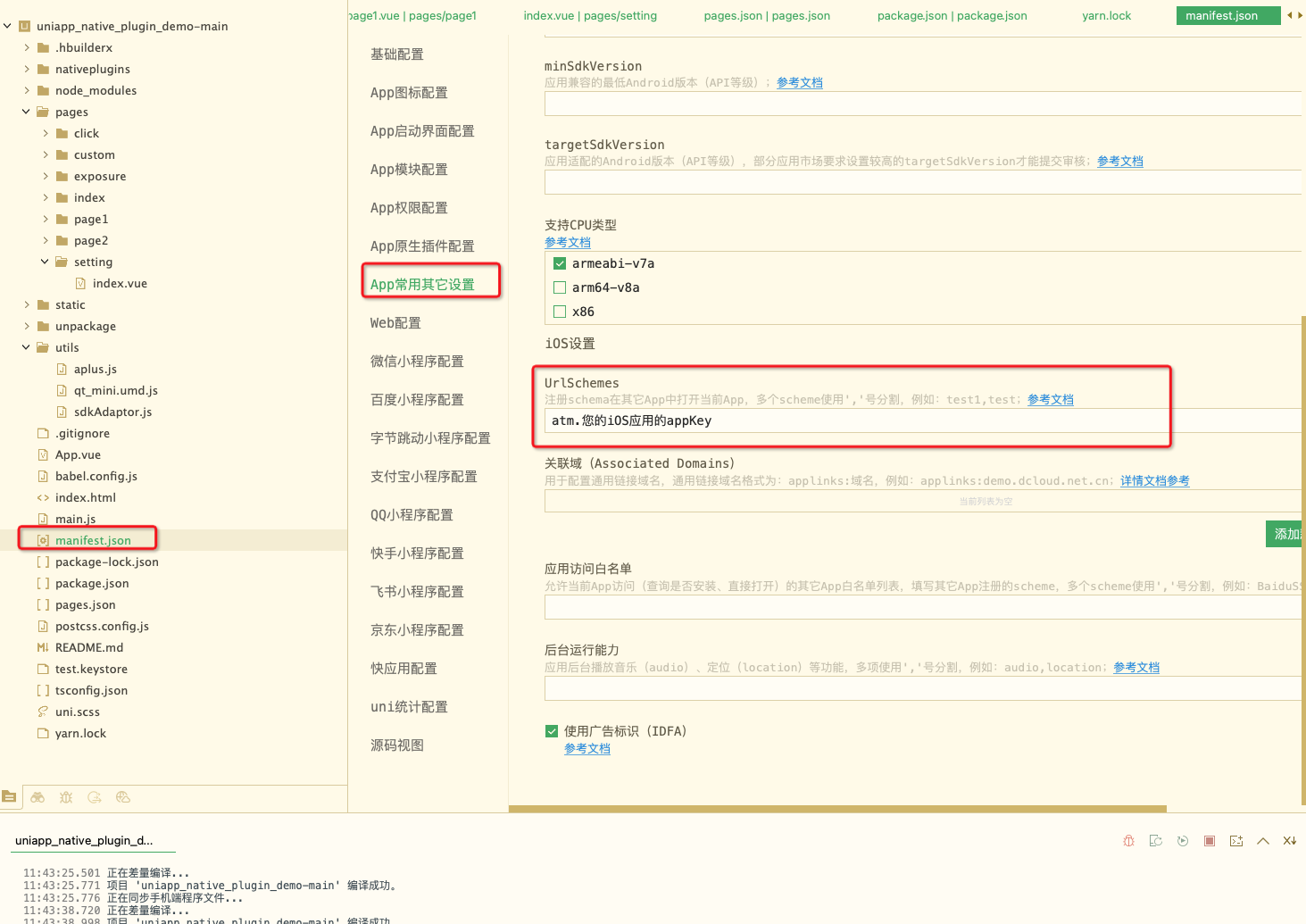Expand the node_modules folder
The image size is (1306, 924).
tap(27, 90)
